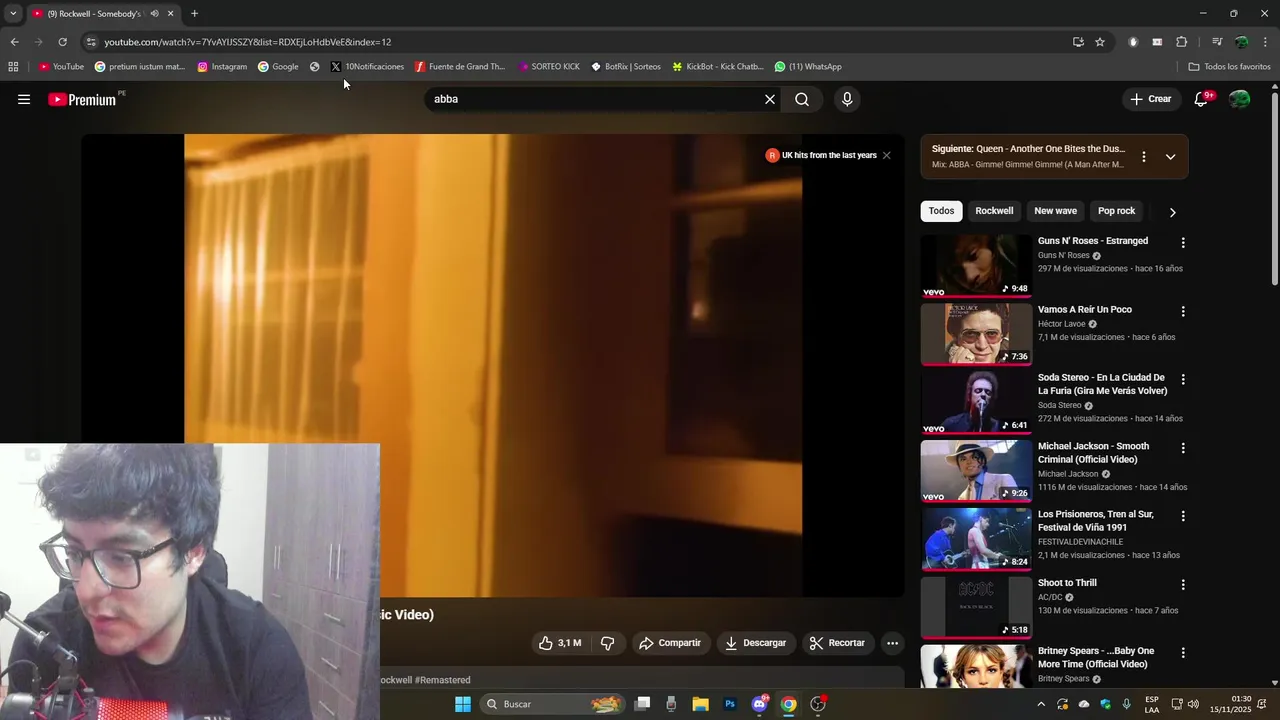Select the Pop rock filter chip
The image size is (1280, 720).
(x=1116, y=211)
